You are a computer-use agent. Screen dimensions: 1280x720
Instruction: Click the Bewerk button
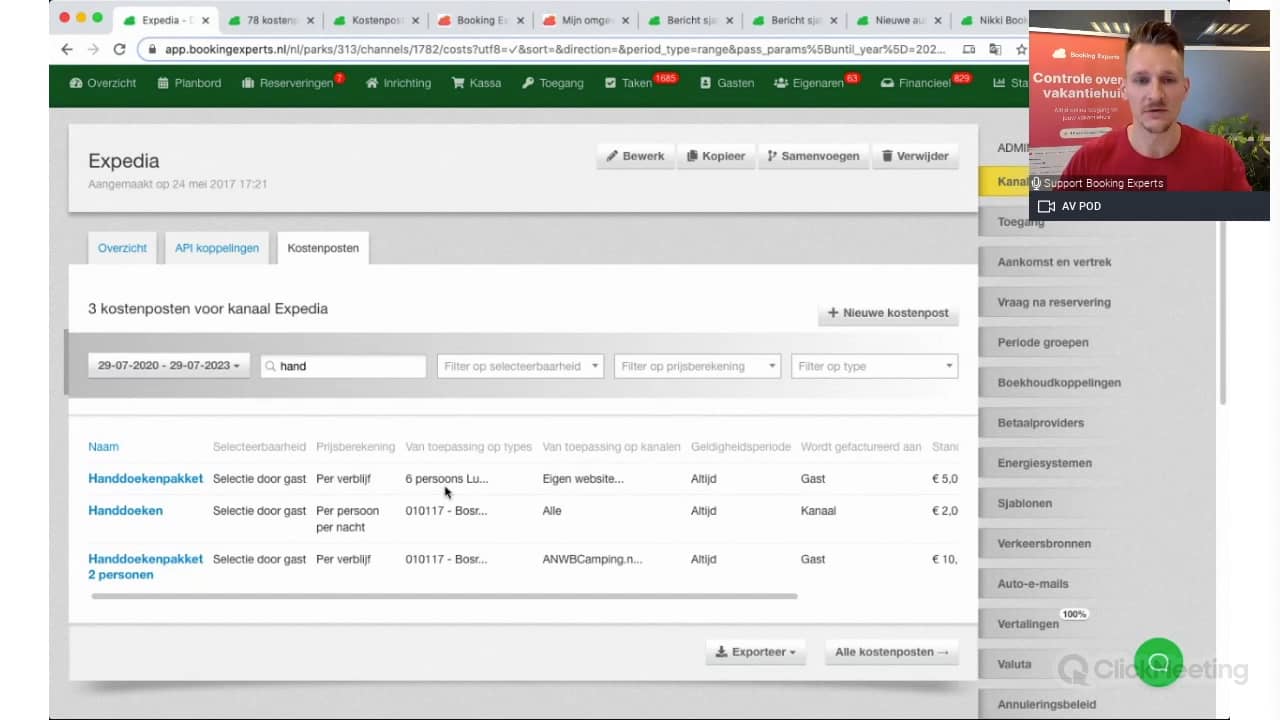(635, 156)
